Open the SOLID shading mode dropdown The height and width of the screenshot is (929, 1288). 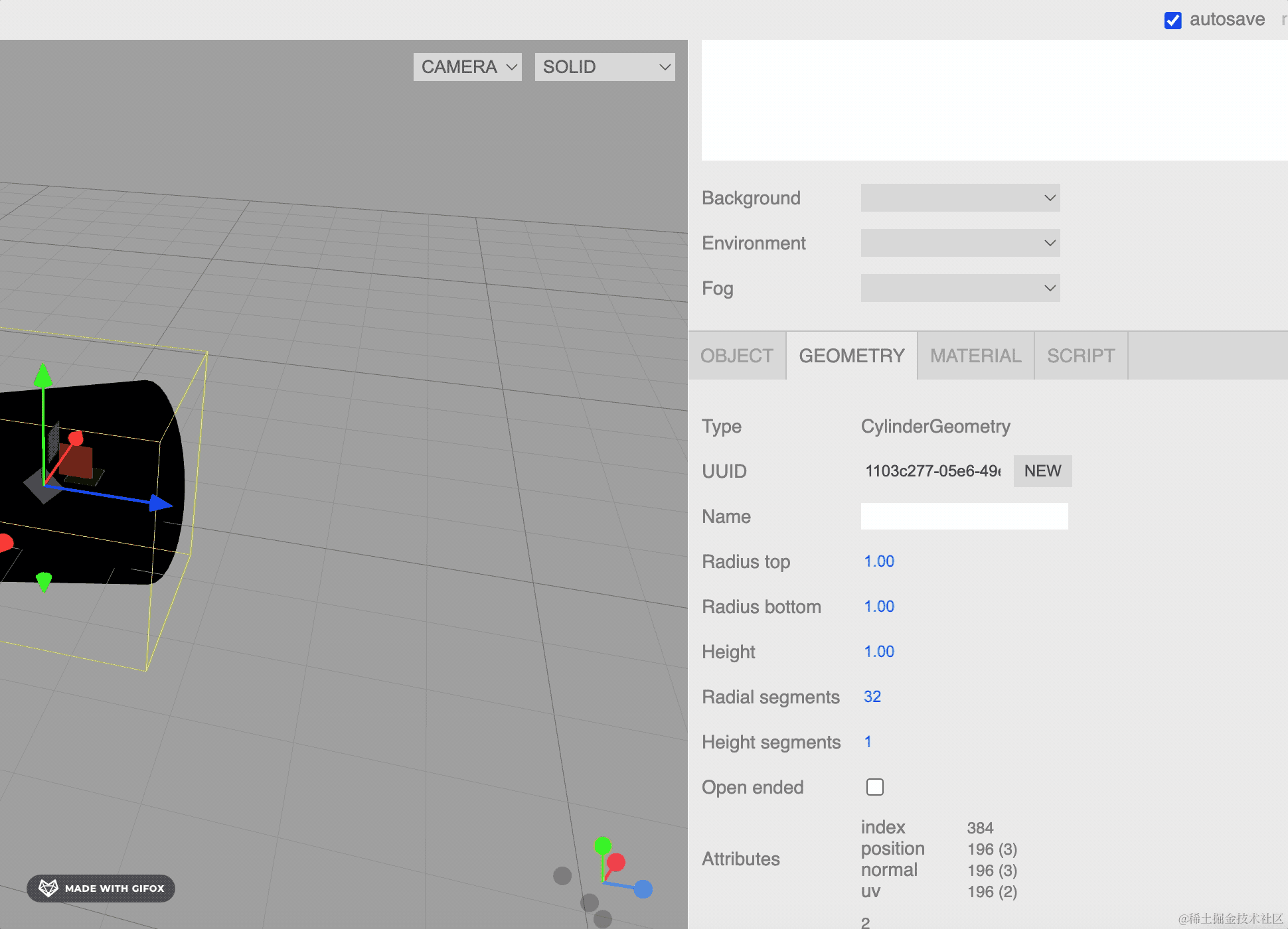pyautogui.click(x=605, y=67)
